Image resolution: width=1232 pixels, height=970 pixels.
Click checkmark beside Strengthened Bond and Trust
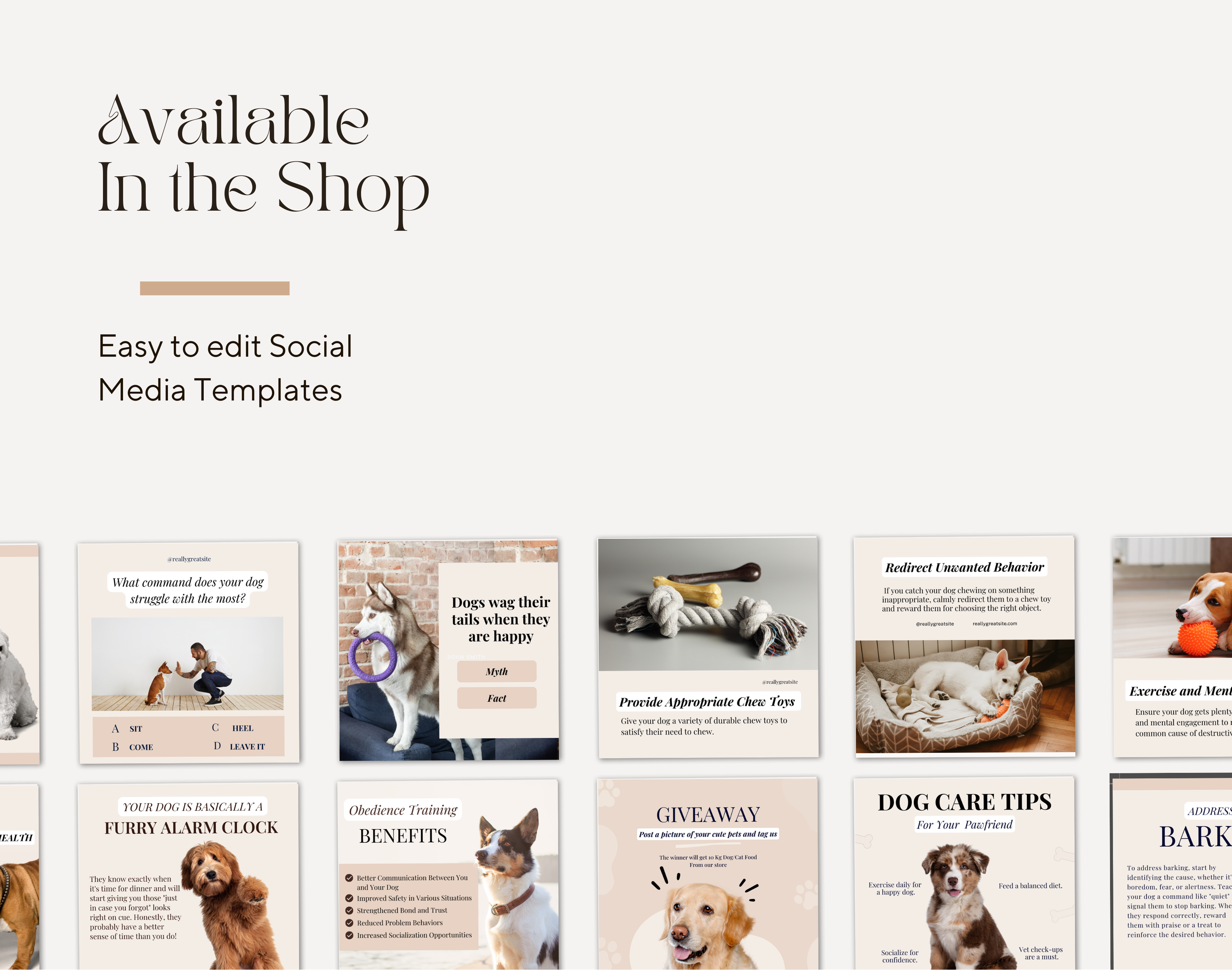(x=349, y=911)
